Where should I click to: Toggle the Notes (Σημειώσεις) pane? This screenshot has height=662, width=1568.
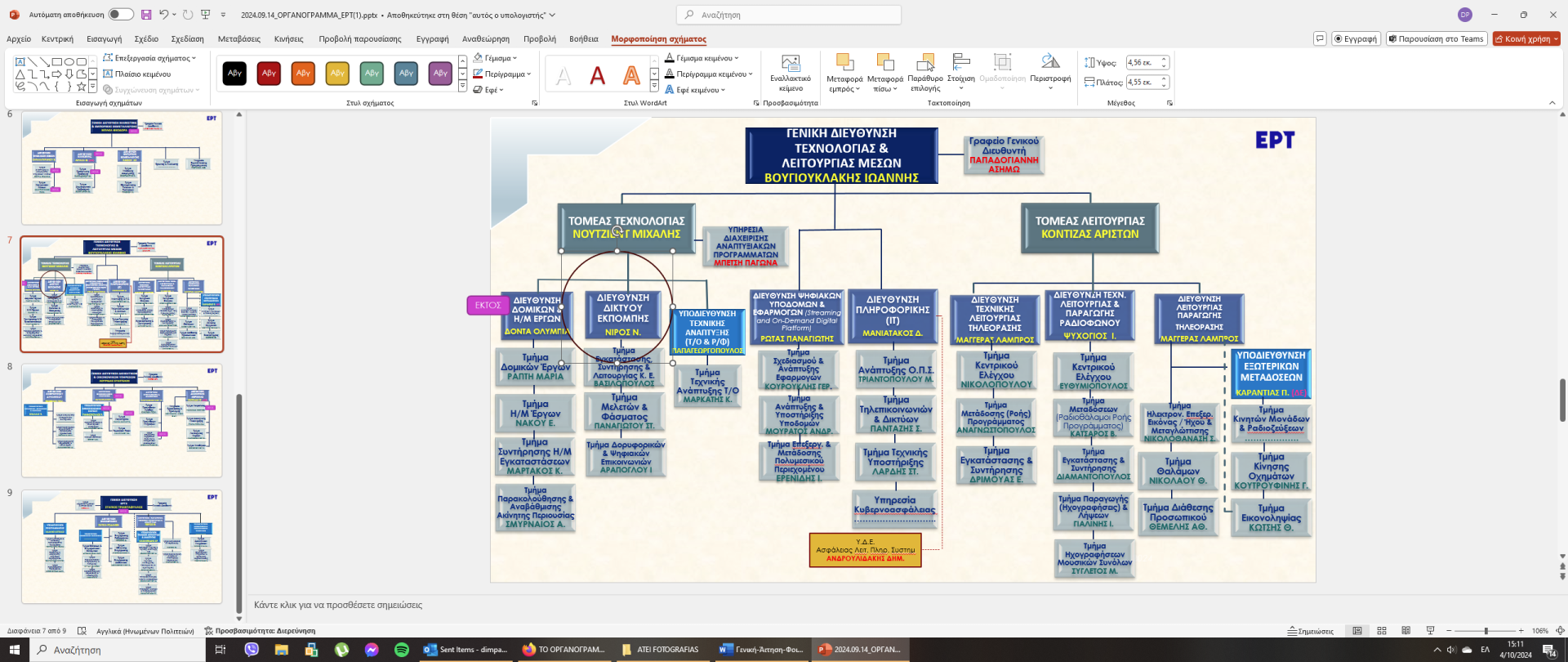pos(1311,631)
